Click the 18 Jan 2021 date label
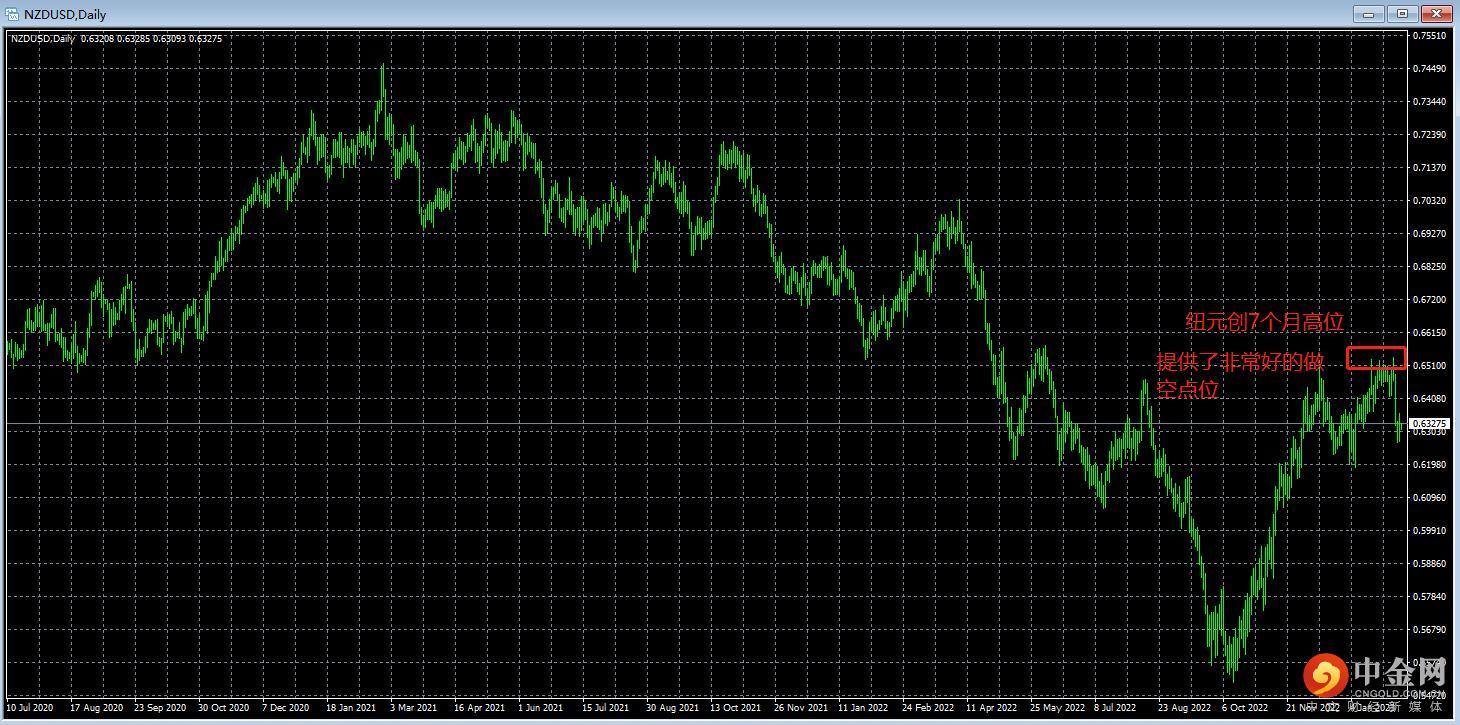The width and height of the screenshot is (1460, 725). (x=349, y=708)
